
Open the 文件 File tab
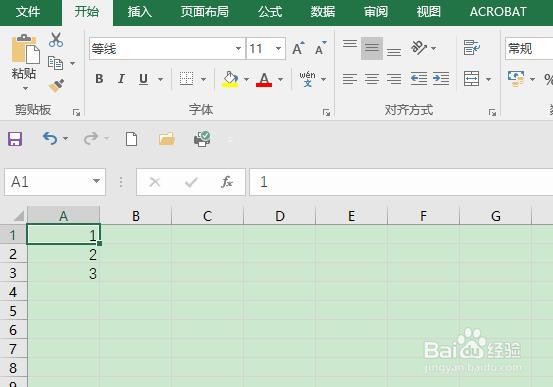pyautogui.click(x=28, y=12)
